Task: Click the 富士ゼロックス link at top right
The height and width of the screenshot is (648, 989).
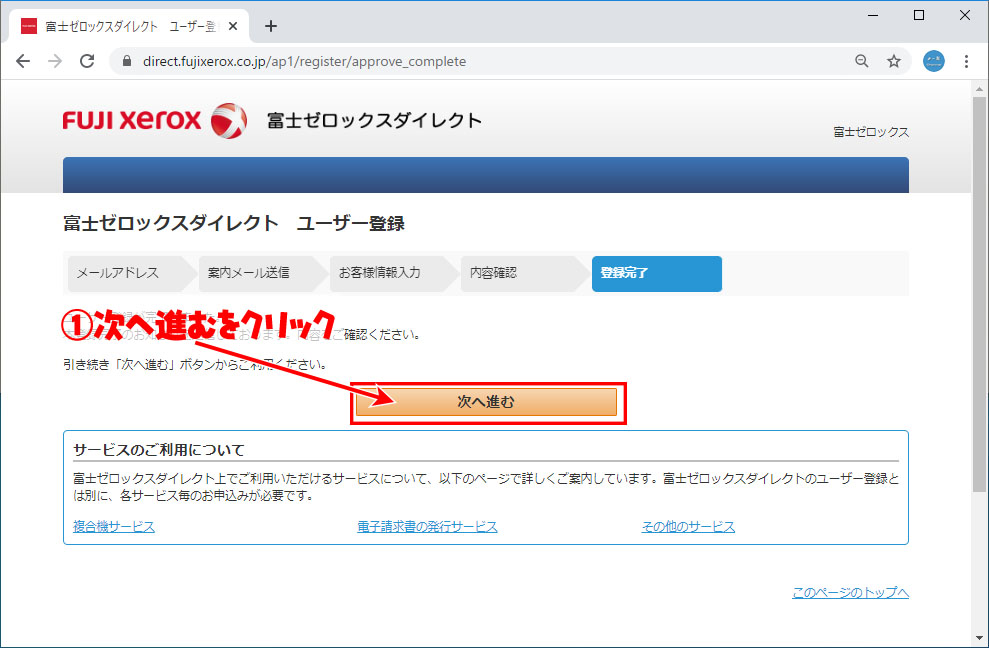Action: pos(871,132)
